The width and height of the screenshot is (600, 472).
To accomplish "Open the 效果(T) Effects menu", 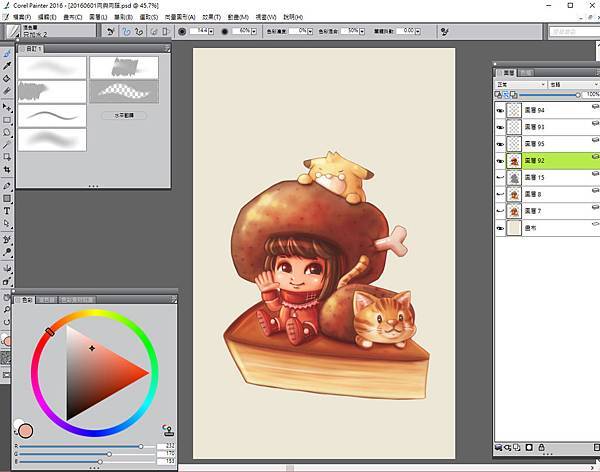I will 211,17.
